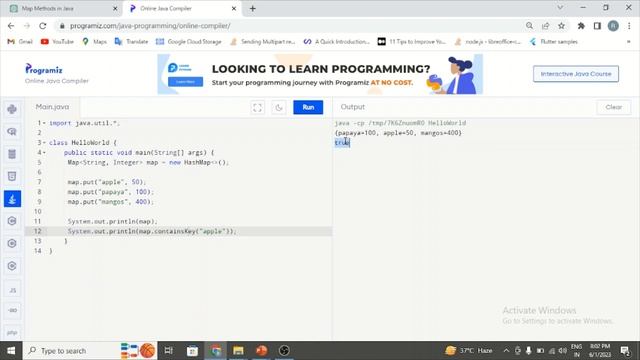This screenshot has height=360, width=640.
Task: Open the Flutter samples bookmark
Action: [553, 42]
